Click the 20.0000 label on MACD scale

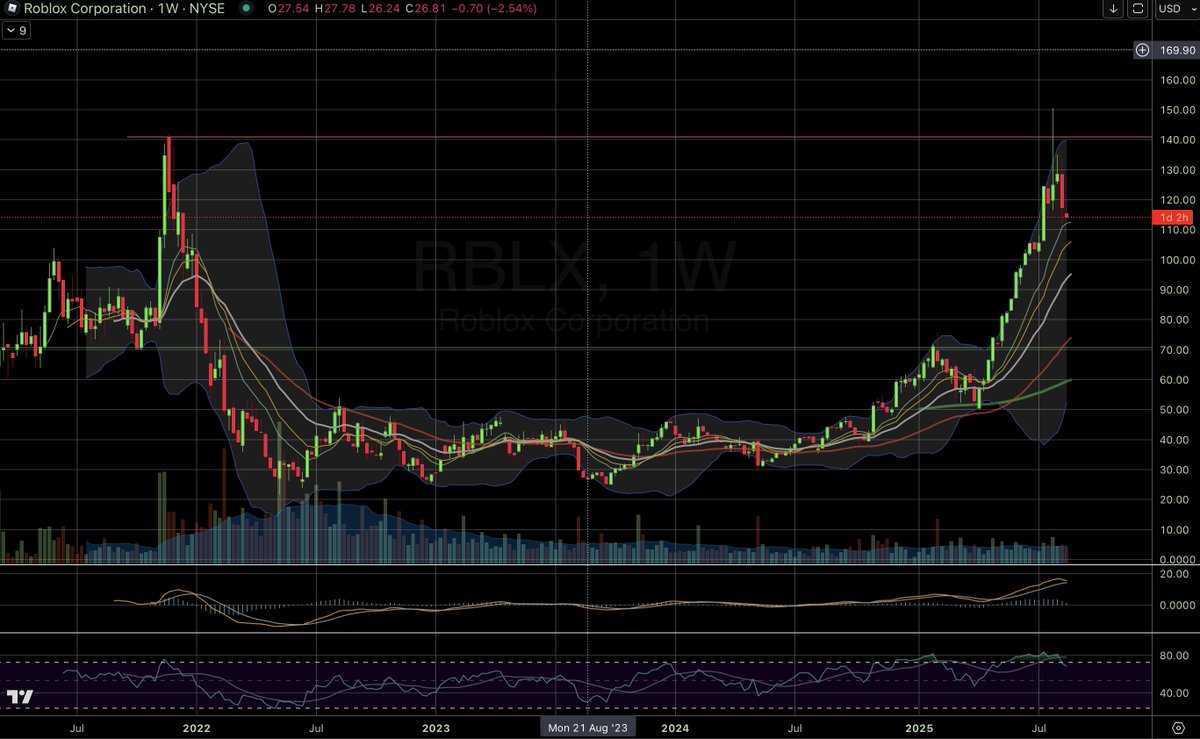[x=1173, y=575]
